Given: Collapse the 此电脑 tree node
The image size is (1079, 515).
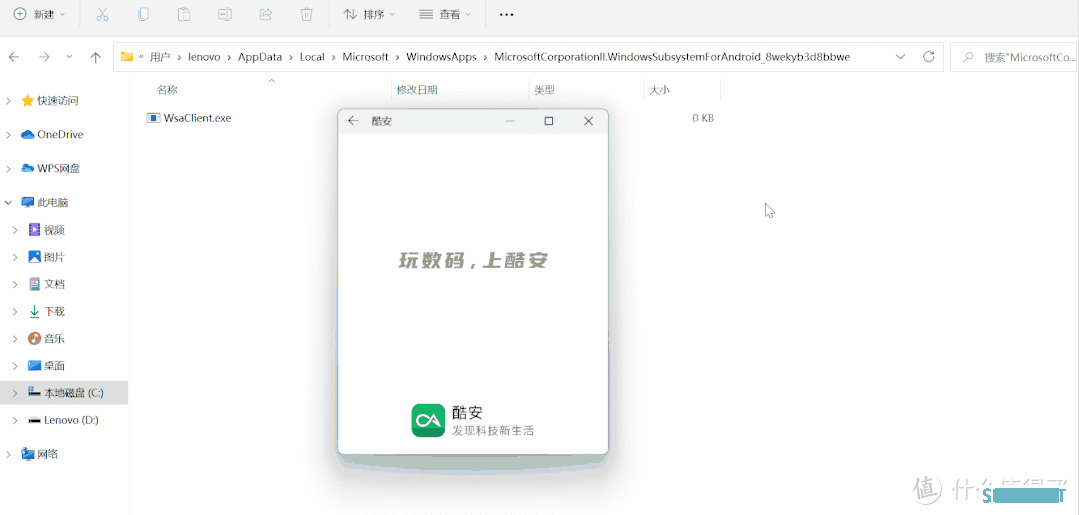Looking at the screenshot, I should [x=8, y=203].
